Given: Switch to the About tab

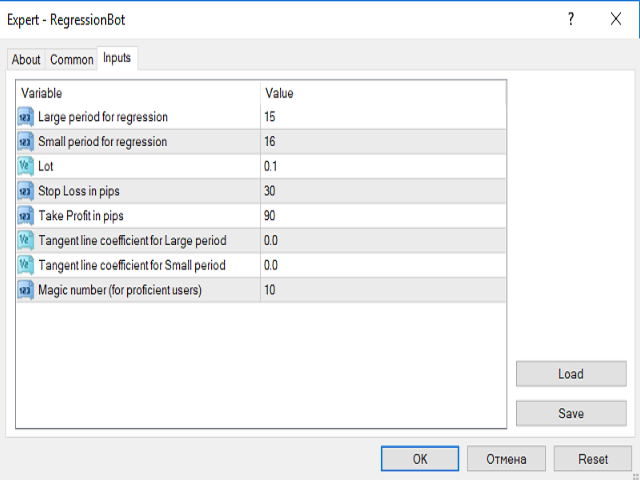Looking at the screenshot, I should pyautogui.click(x=26, y=60).
